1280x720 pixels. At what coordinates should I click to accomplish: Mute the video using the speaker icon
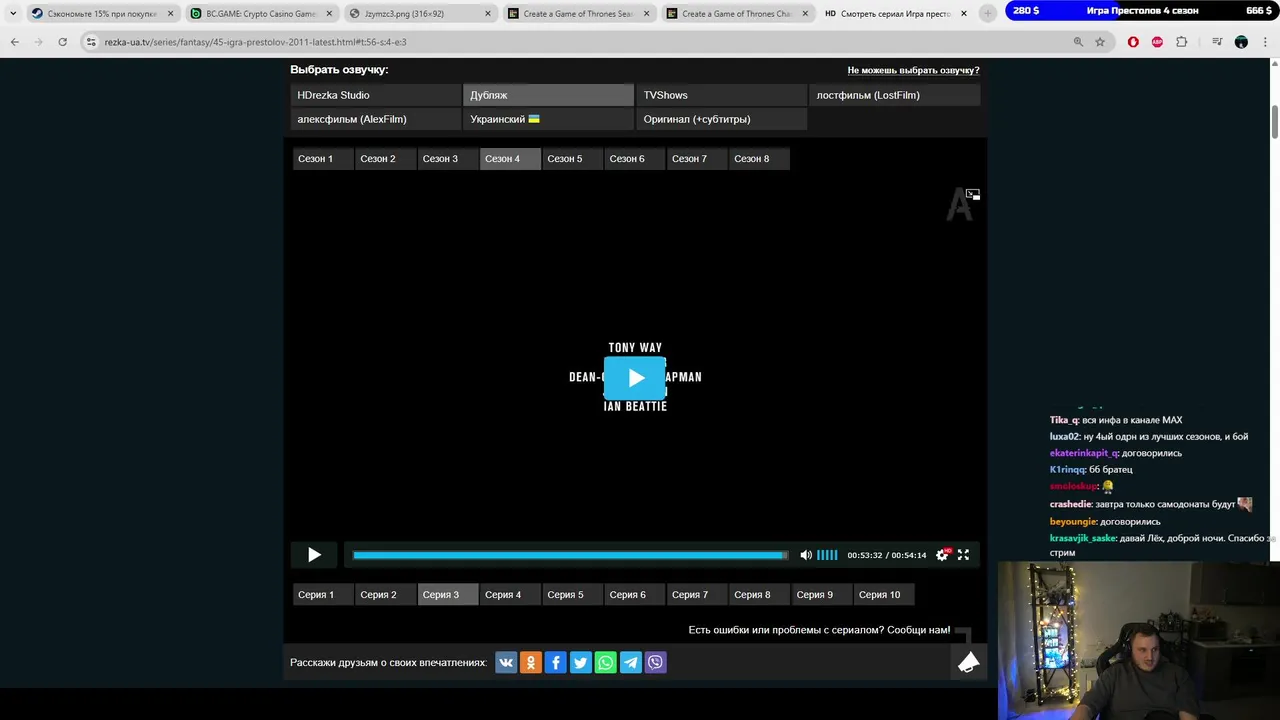click(x=806, y=555)
